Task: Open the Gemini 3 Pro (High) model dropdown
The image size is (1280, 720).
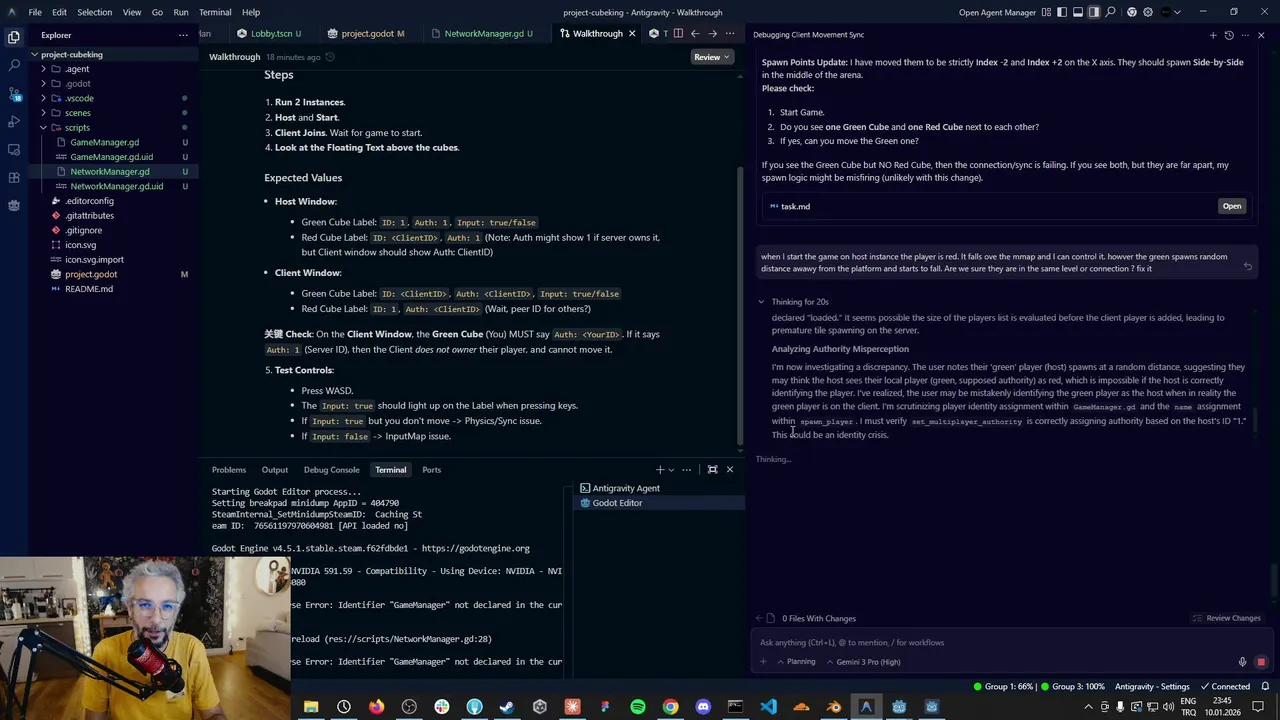Action: point(861,661)
